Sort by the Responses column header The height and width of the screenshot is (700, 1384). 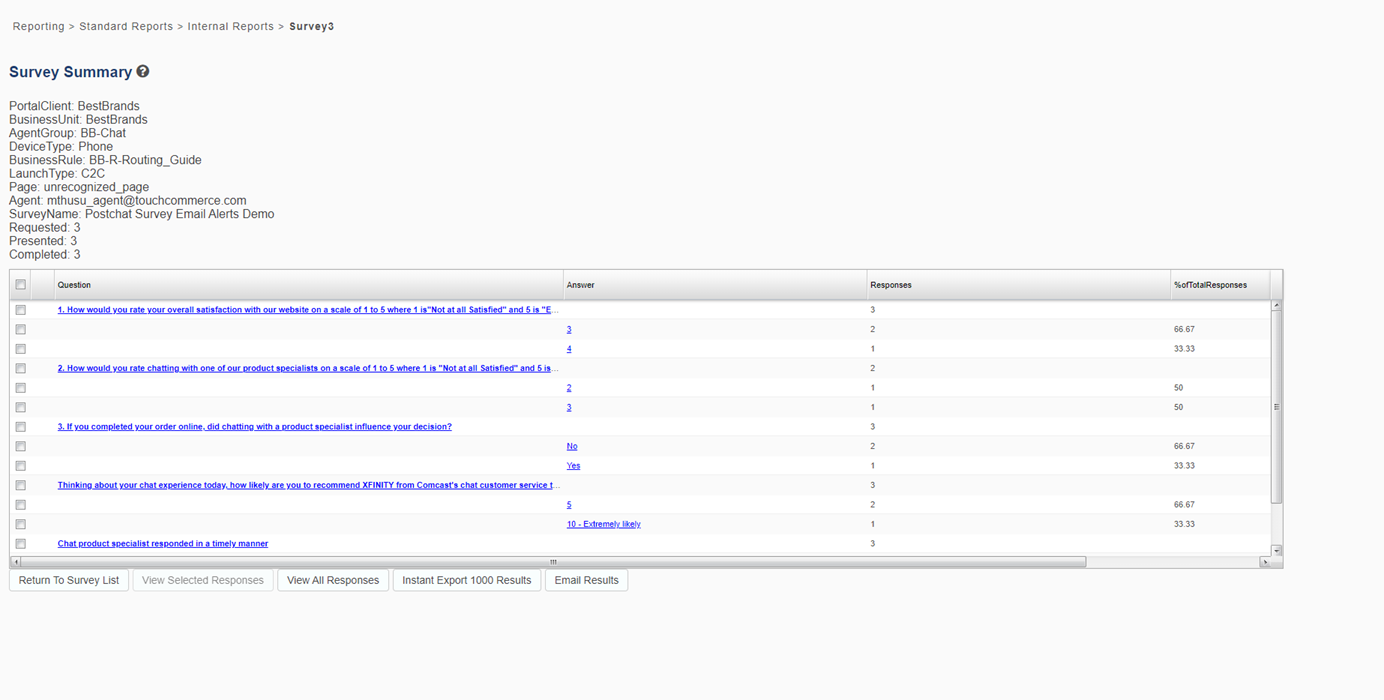(890, 285)
